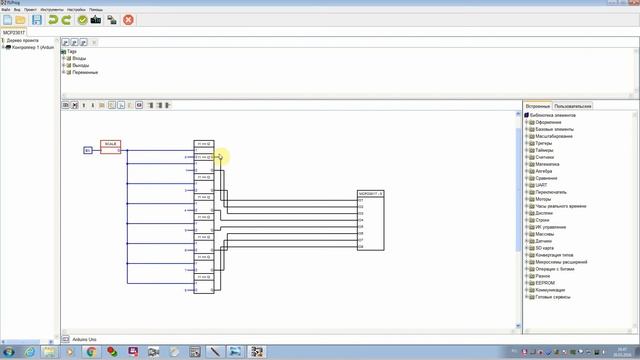Open the Windows Start menu
Screen dimensions: 640x360
click(9, 352)
